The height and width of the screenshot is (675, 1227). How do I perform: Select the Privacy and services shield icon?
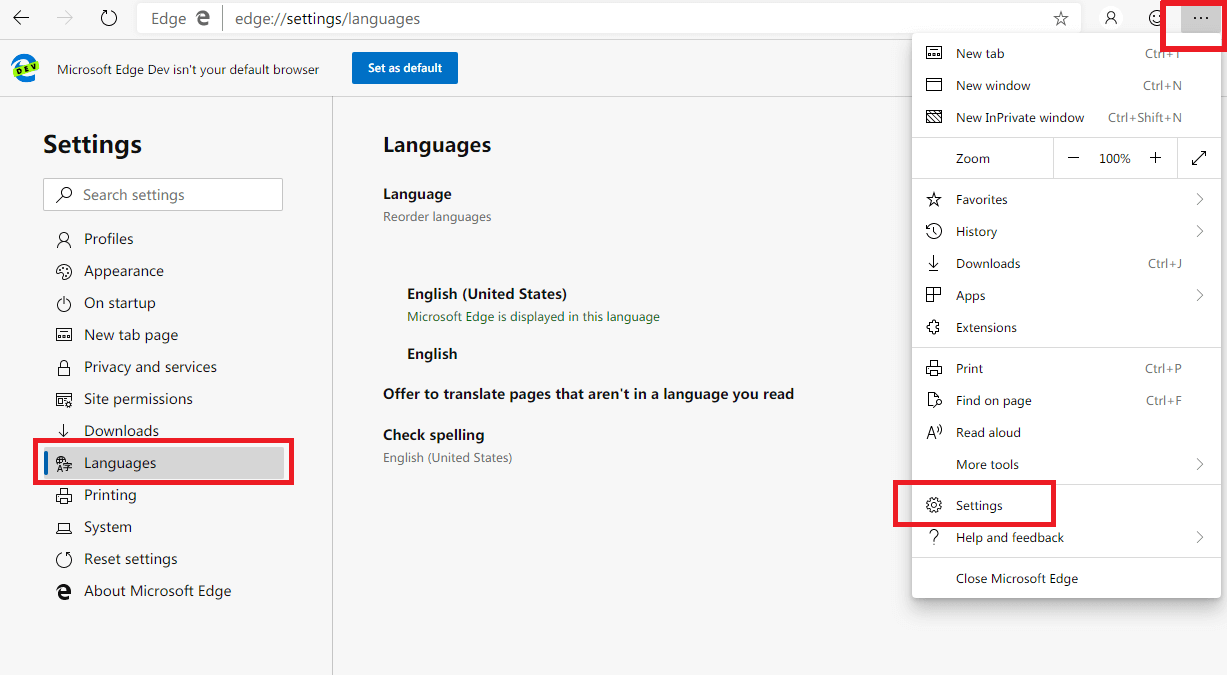[62, 367]
